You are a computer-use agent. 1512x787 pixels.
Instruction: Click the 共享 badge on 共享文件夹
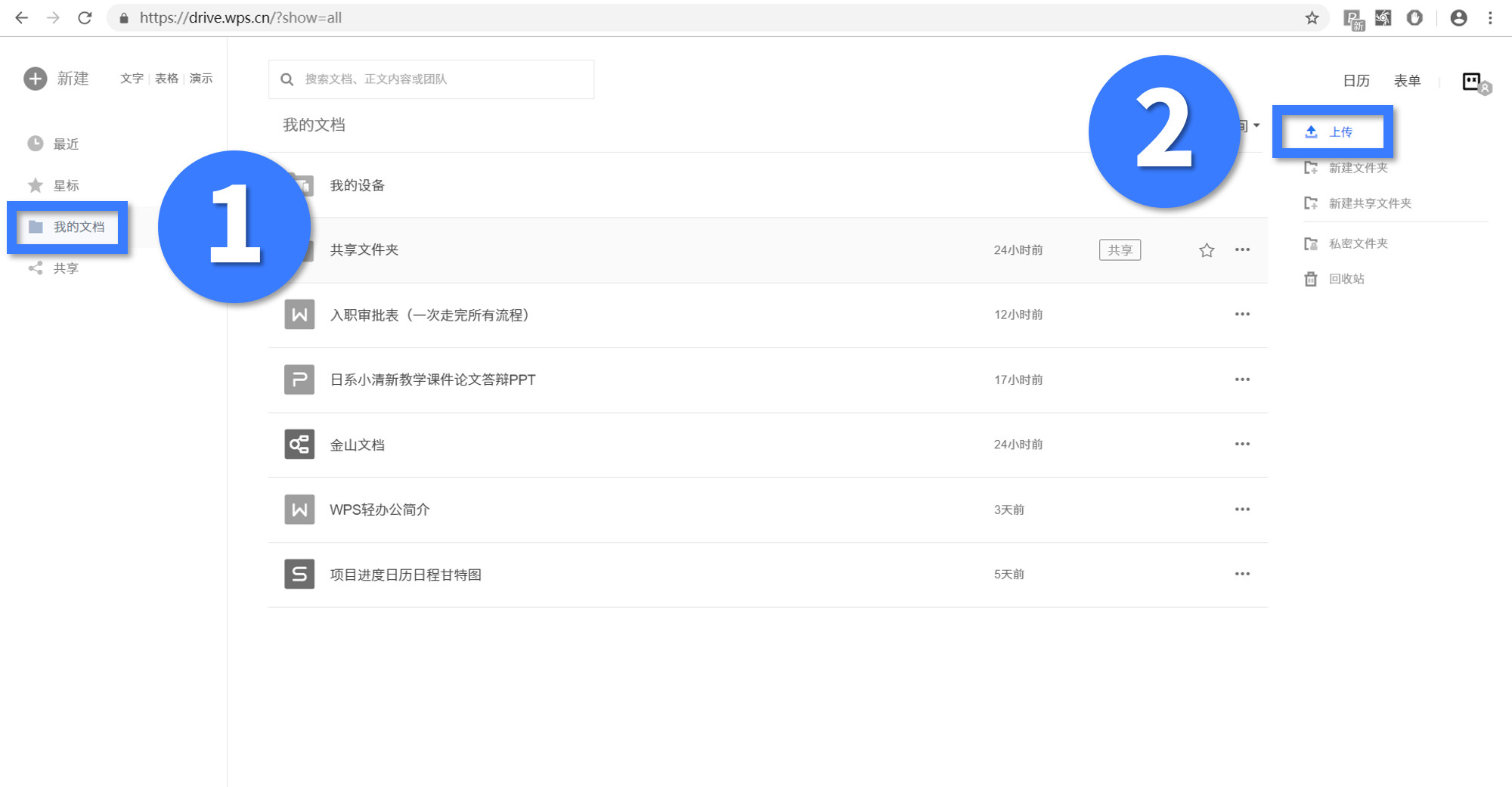click(x=1120, y=249)
